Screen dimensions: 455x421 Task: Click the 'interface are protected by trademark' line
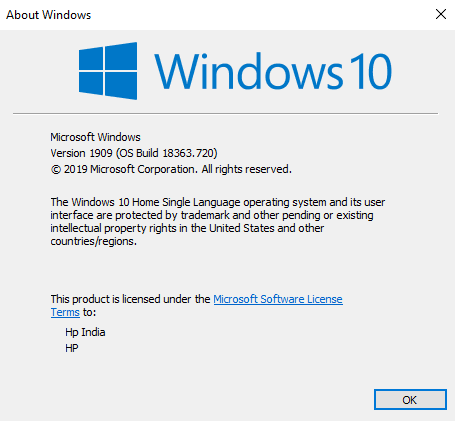pos(212,215)
